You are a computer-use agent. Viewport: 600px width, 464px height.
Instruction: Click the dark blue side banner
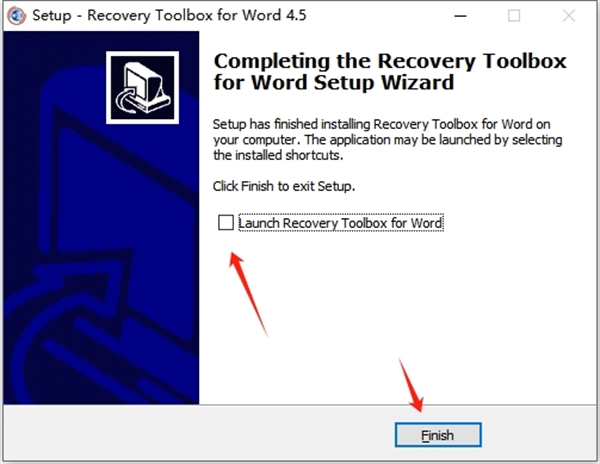(101, 218)
